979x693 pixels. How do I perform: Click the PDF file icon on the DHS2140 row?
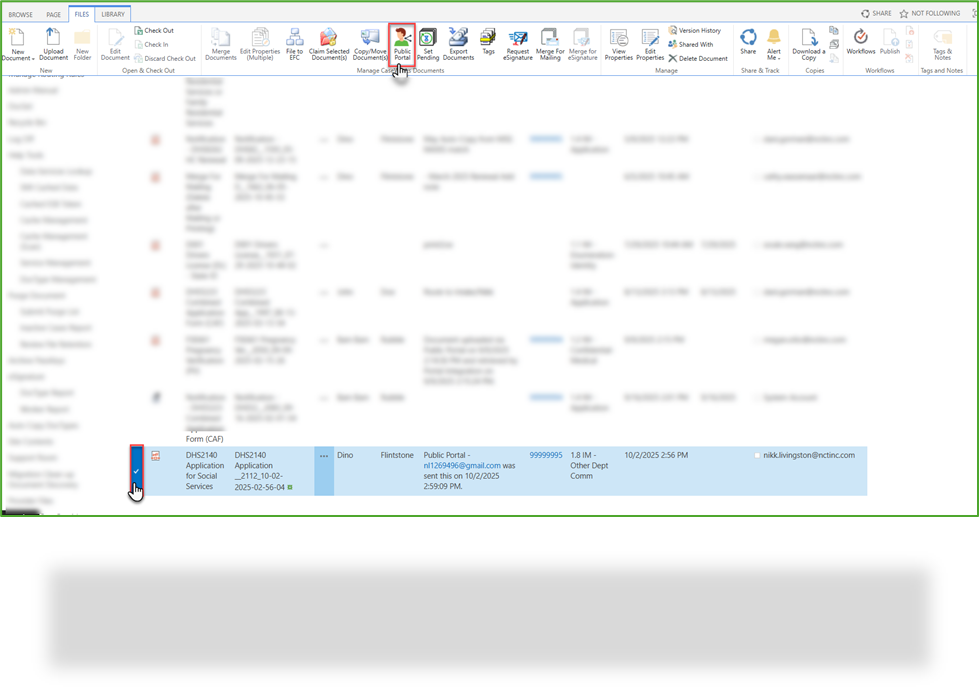click(157, 455)
